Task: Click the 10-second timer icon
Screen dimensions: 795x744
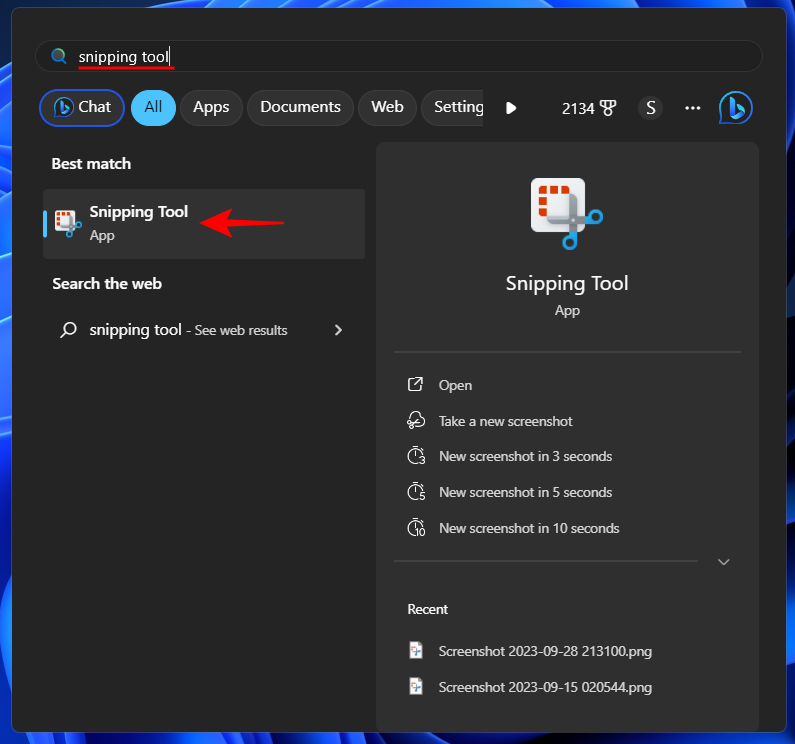Action: tap(416, 527)
